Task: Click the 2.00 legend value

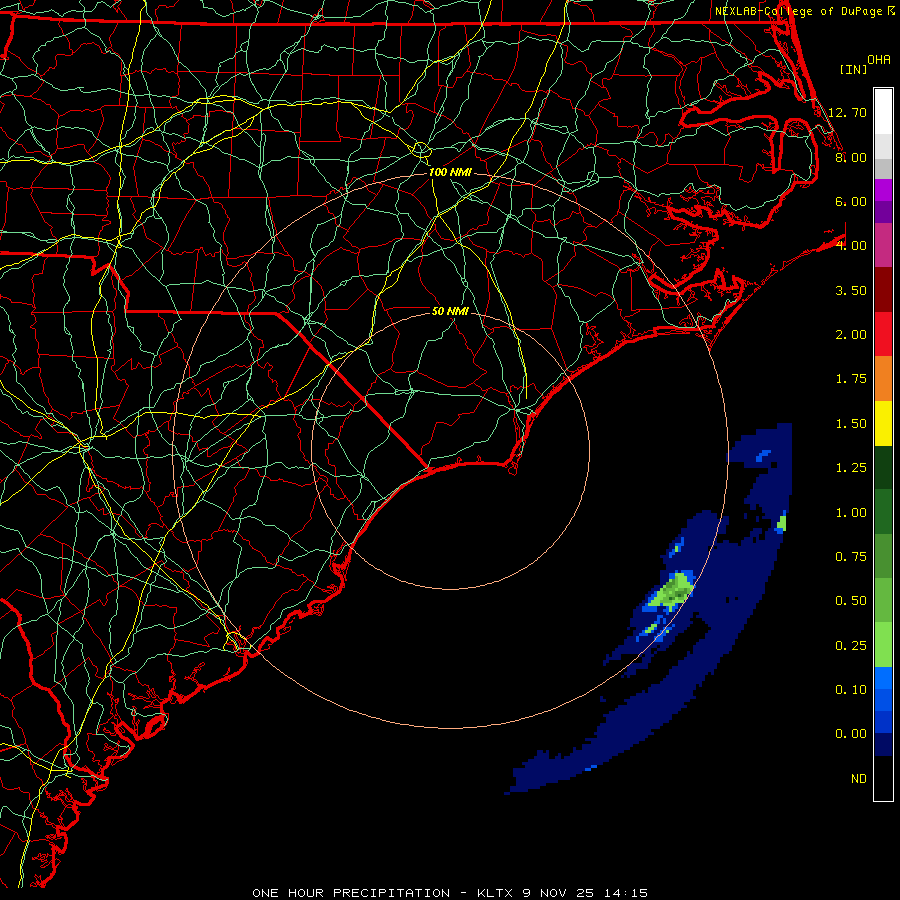Action: [x=851, y=335]
